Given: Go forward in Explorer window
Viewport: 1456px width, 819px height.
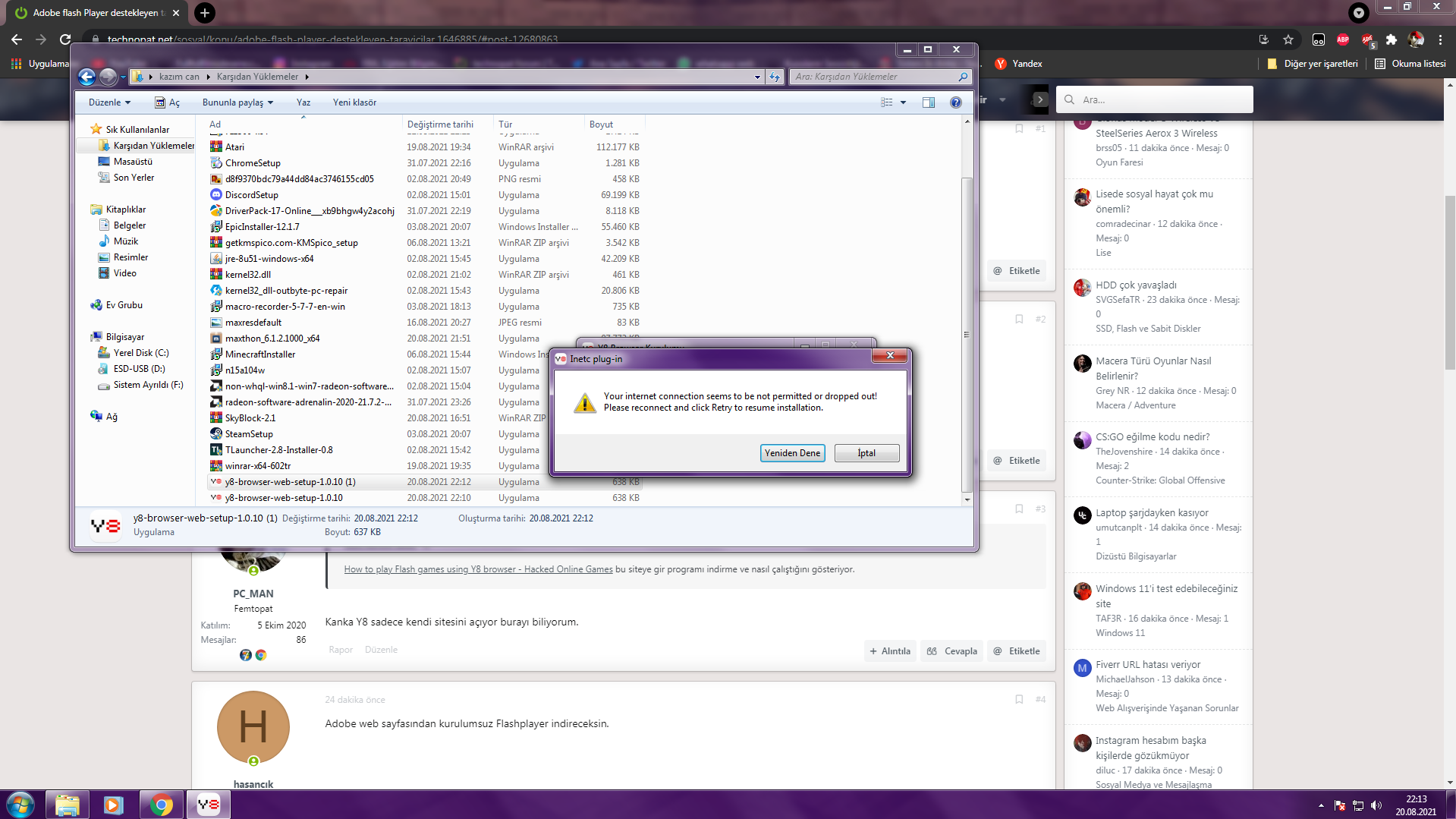Looking at the screenshot, I should click(108, 77).
